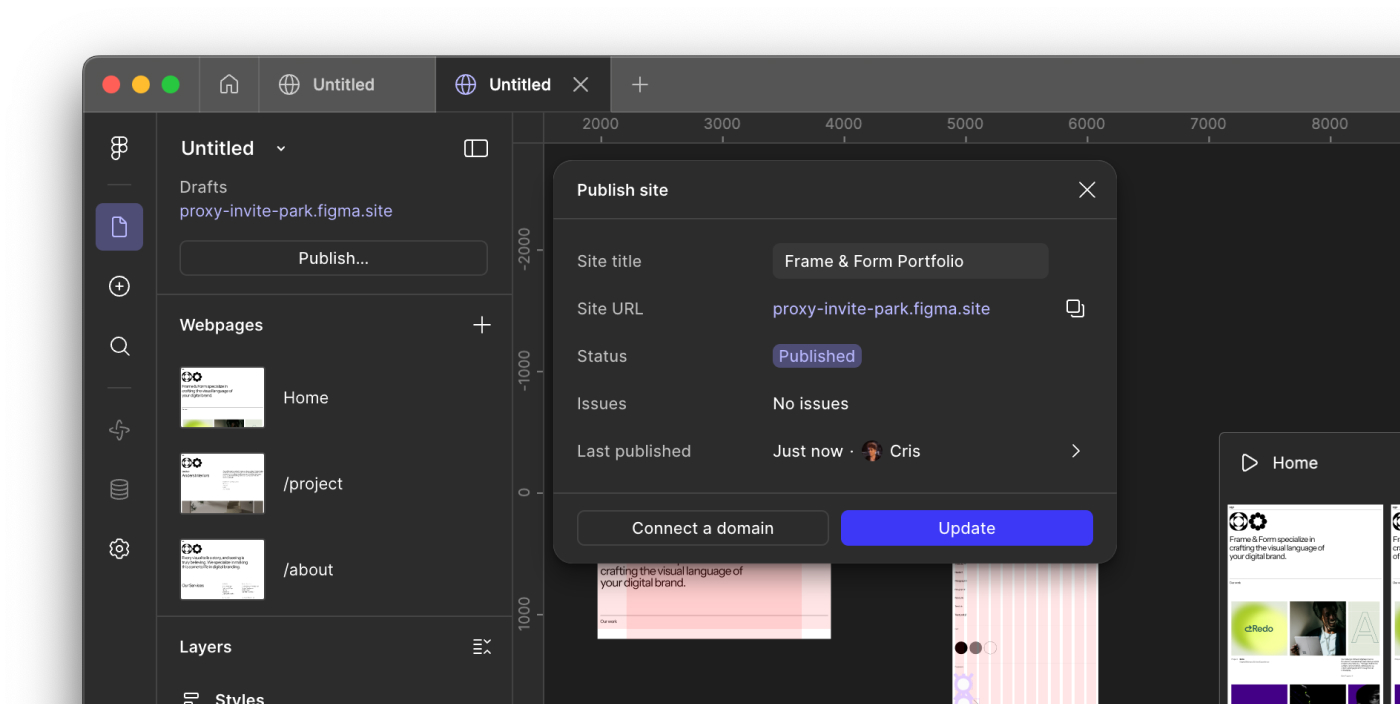Click the Insert plus circle sidebar icon
The width and height of the screenshot is (1400, 704).
click(119, 287)
